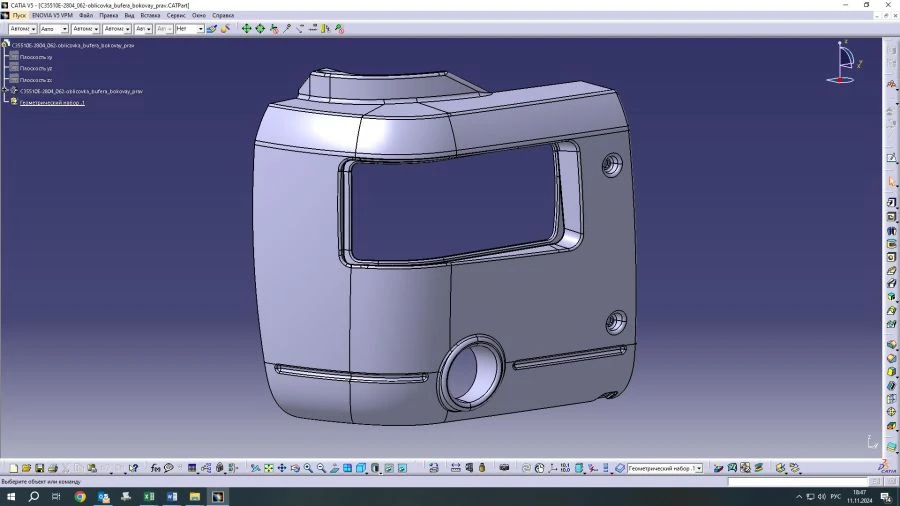Click the Fit All In view icon
This screenshot has height=506, width=900.
pos(269,468)
